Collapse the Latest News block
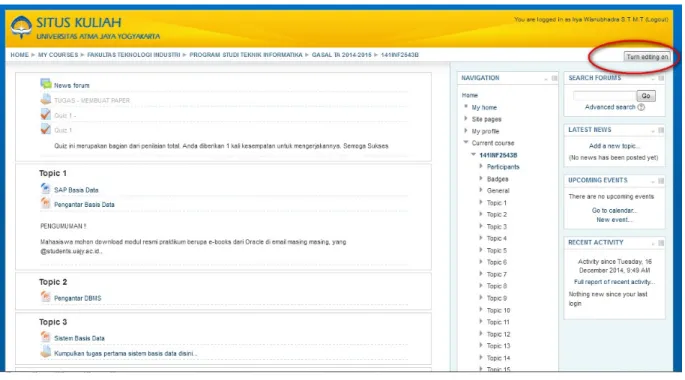This screenshot has width=685, height=380. pos(653,131)
